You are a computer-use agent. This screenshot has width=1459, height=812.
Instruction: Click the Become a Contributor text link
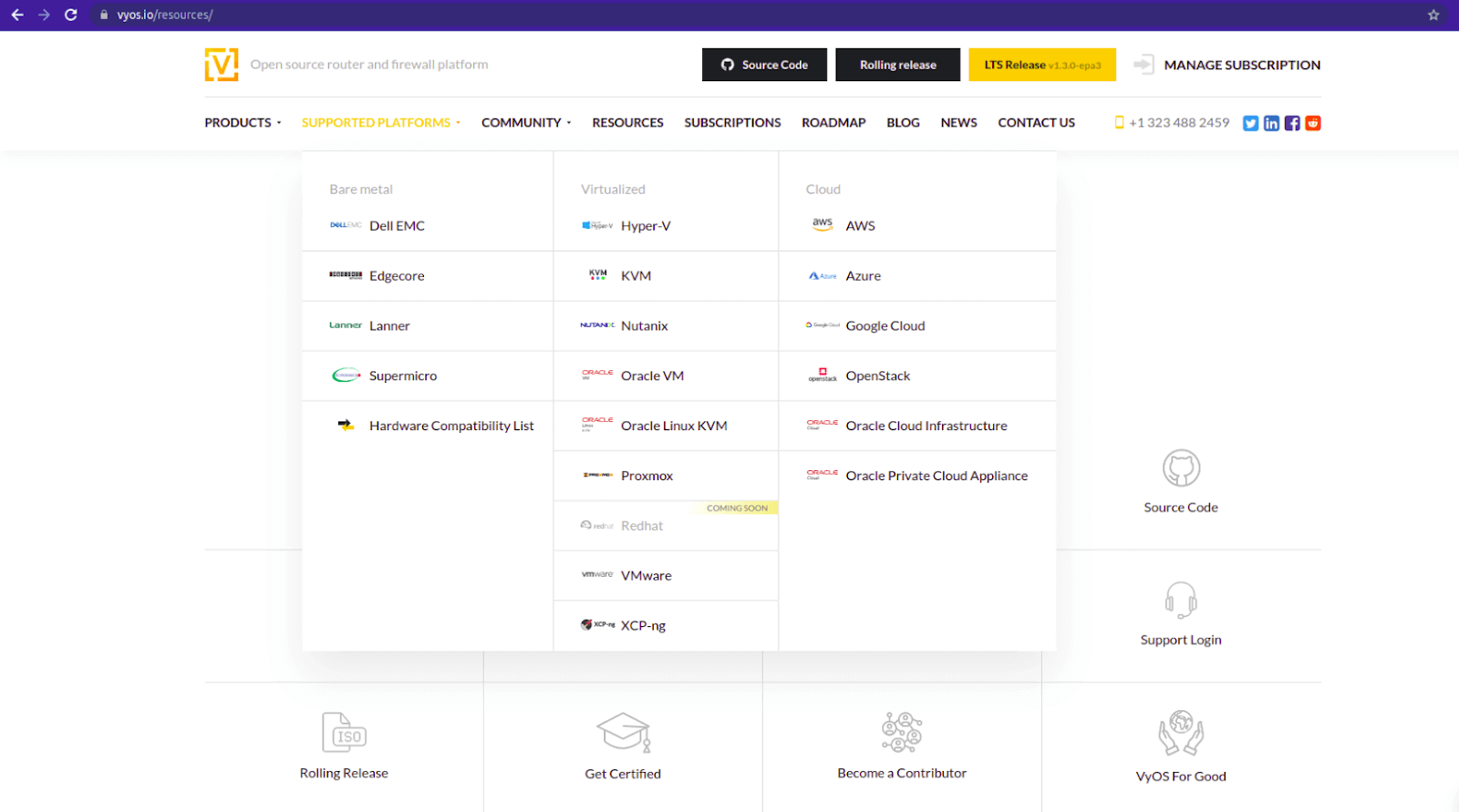[x=902, y=773]
